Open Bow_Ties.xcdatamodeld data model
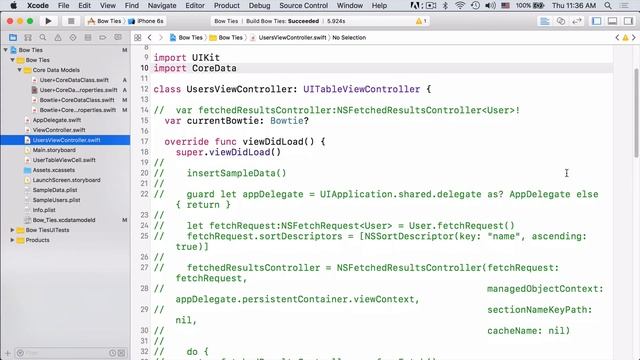 click(65, 220)
